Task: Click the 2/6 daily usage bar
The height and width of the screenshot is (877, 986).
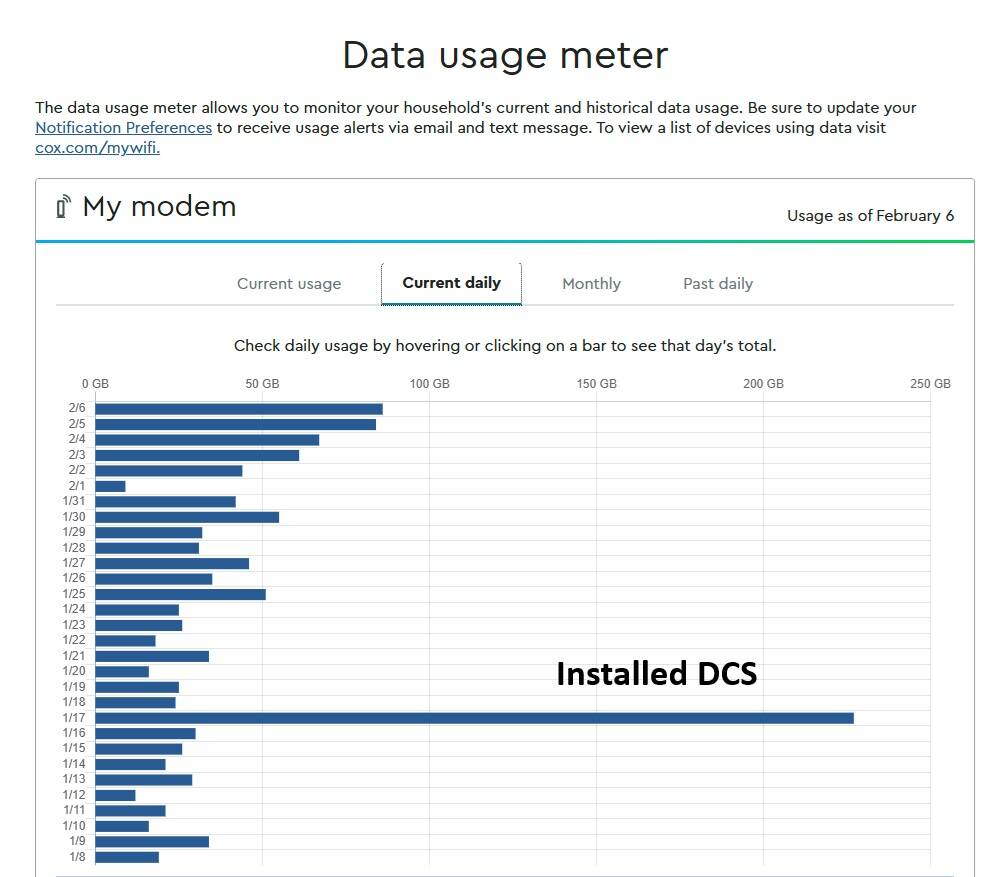Action: point(238,409)
